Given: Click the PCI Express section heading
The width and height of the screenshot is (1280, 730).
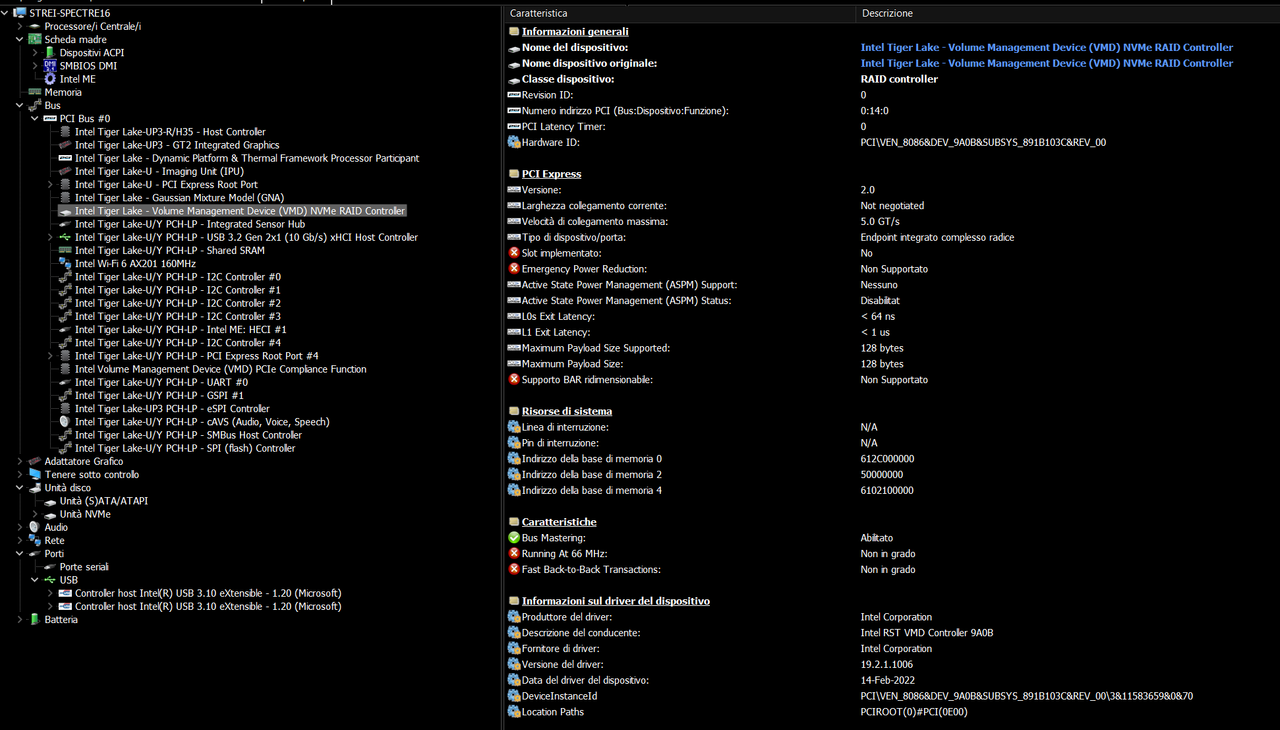Looking at the screenshot, I should pyautogui.click(x=551, y=174).
